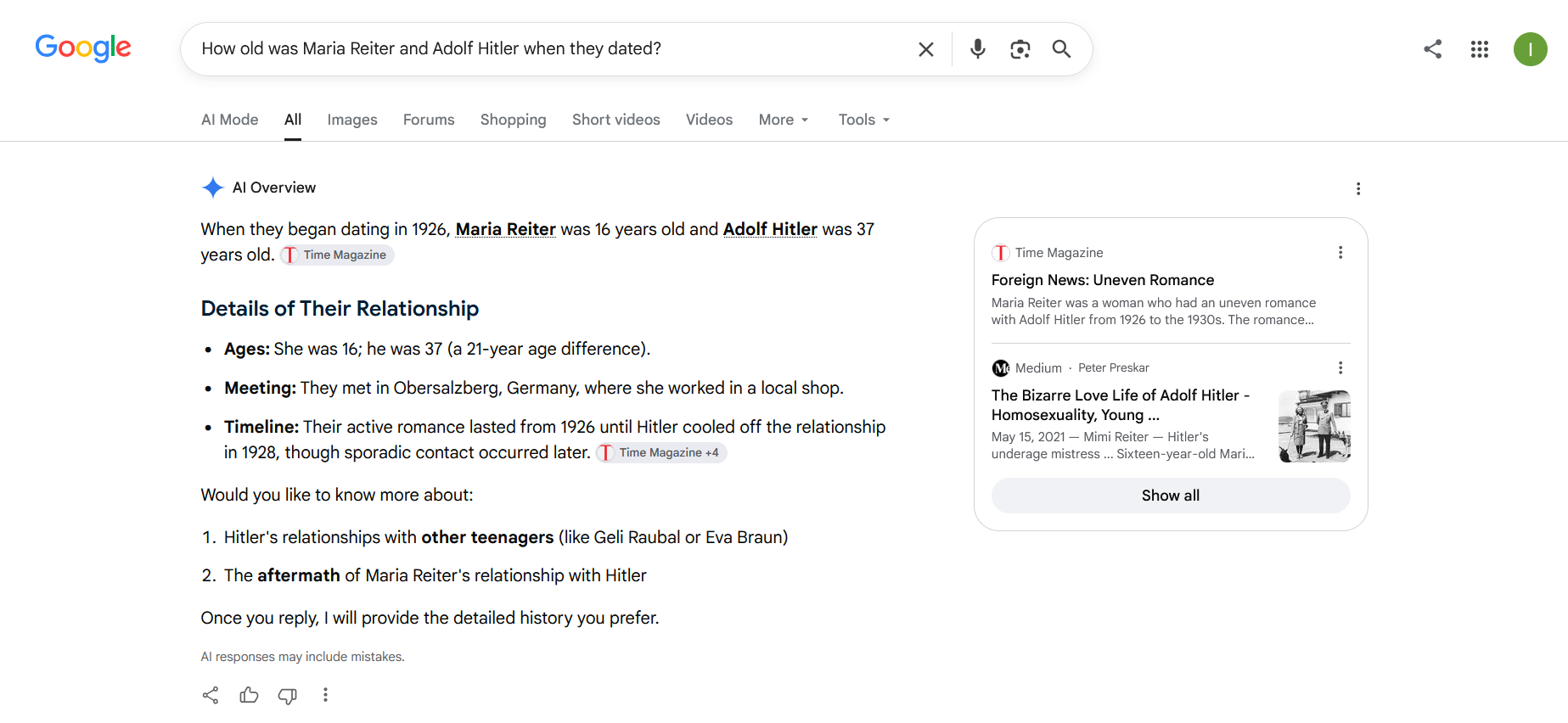Select the All results tab

293,120
